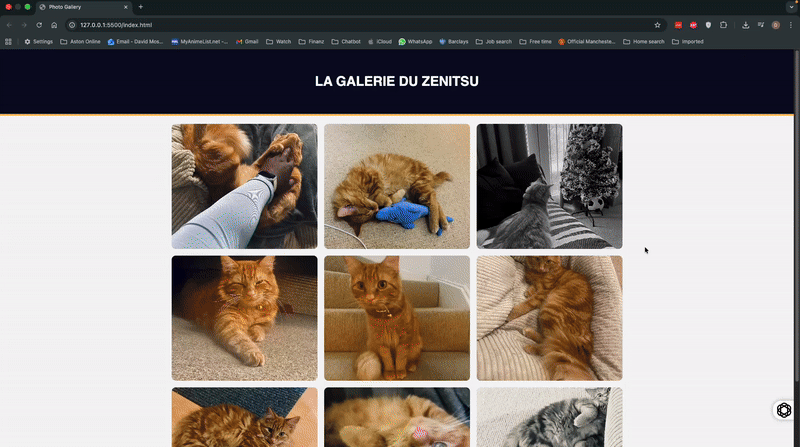Reload the Photo Gallery page
Image resolution: width=800 pixels, height=447 pixels.
[x=39, y=25]
